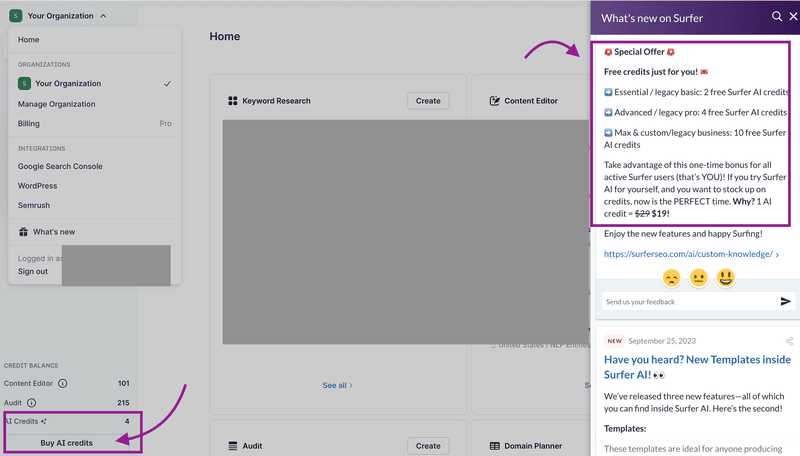Viewport: 800px width, 456px height.
Task: Select Home in the organization menu
Action: tap(29, 40)
